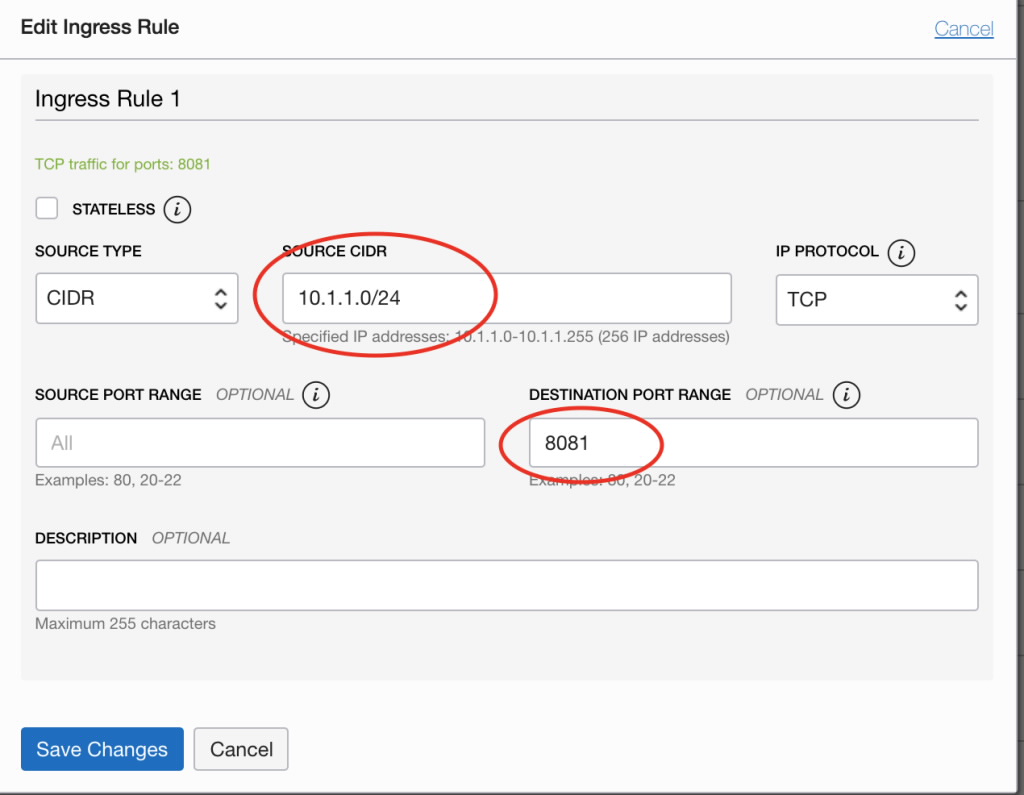The width and height of the screenshot is (1024, 795).
Task: Toggle Stateless off for the rule
Action: (x=46, y=208)
